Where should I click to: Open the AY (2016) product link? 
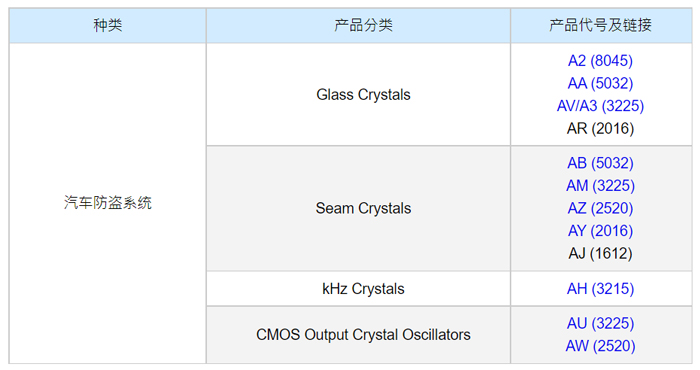tap(600, 231)
